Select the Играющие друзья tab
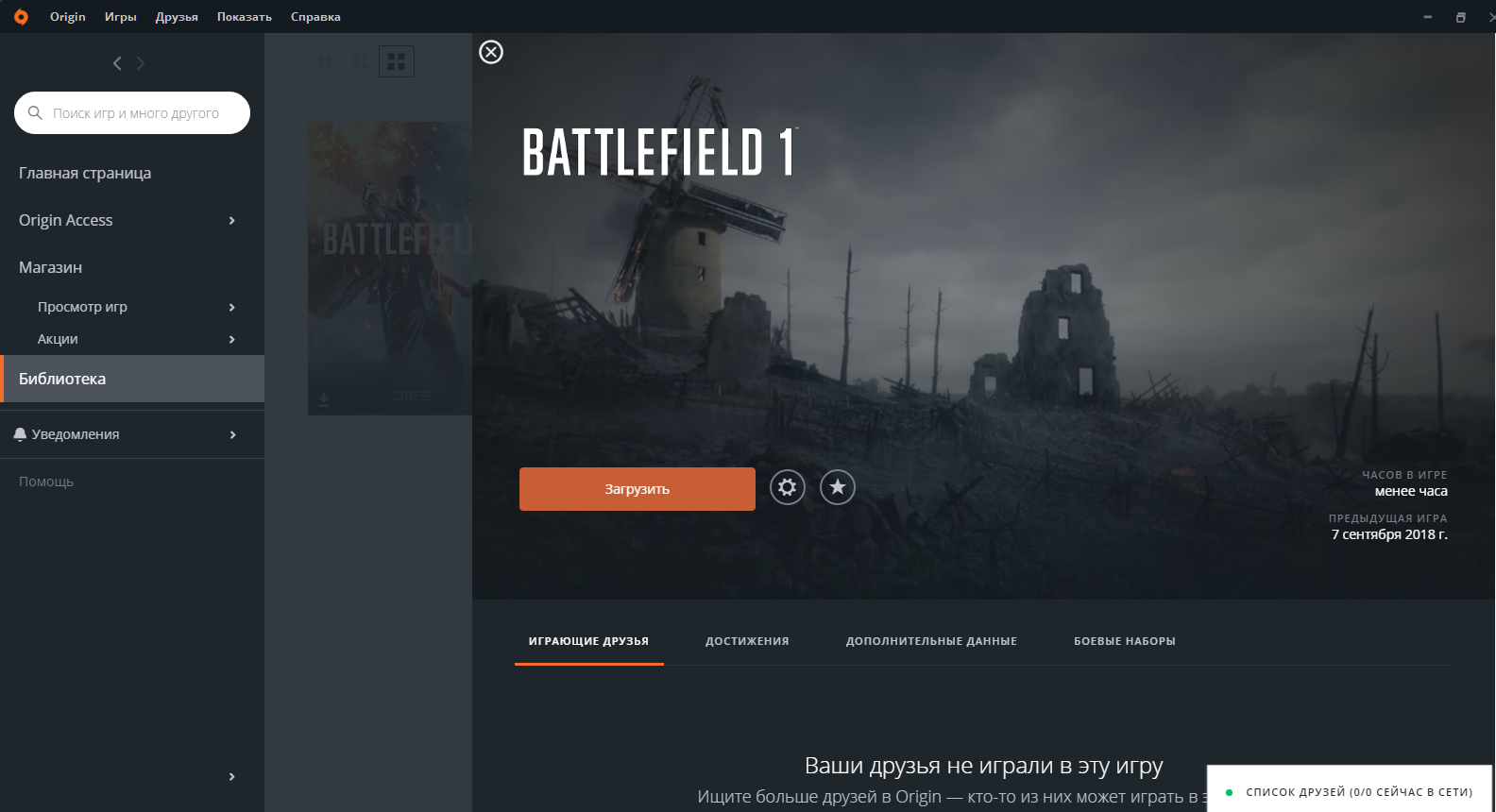This screenshot has height=812, width=1496. (588, 641)
